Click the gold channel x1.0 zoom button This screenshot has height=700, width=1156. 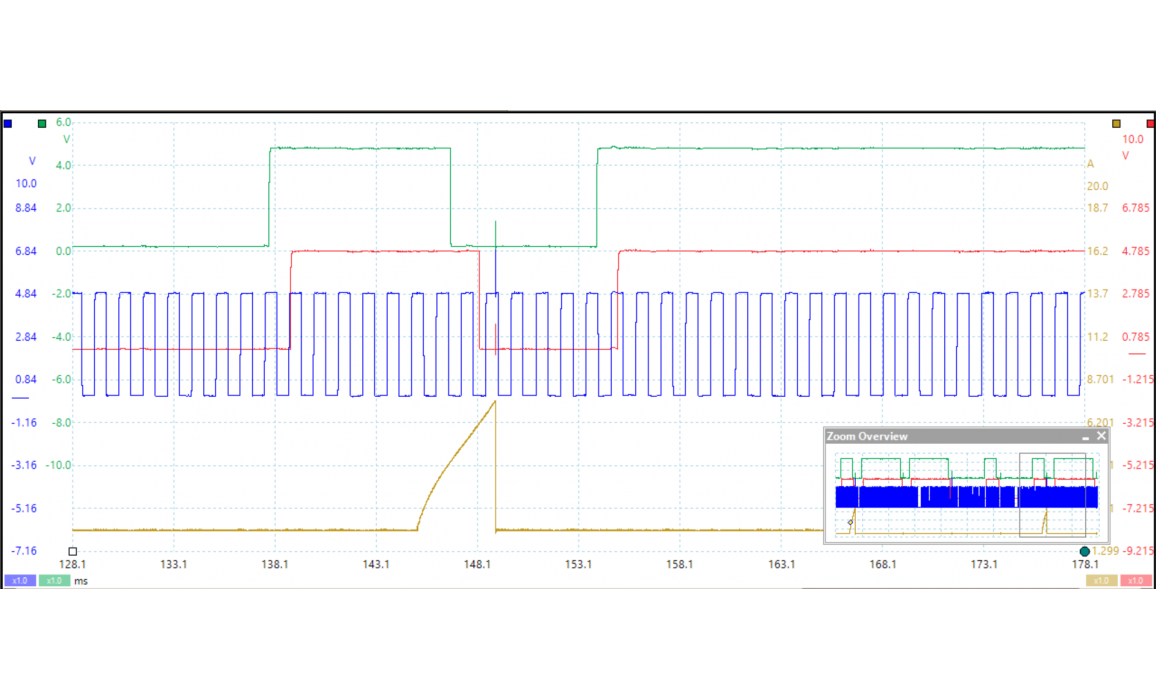click(x=1102, y=581)
